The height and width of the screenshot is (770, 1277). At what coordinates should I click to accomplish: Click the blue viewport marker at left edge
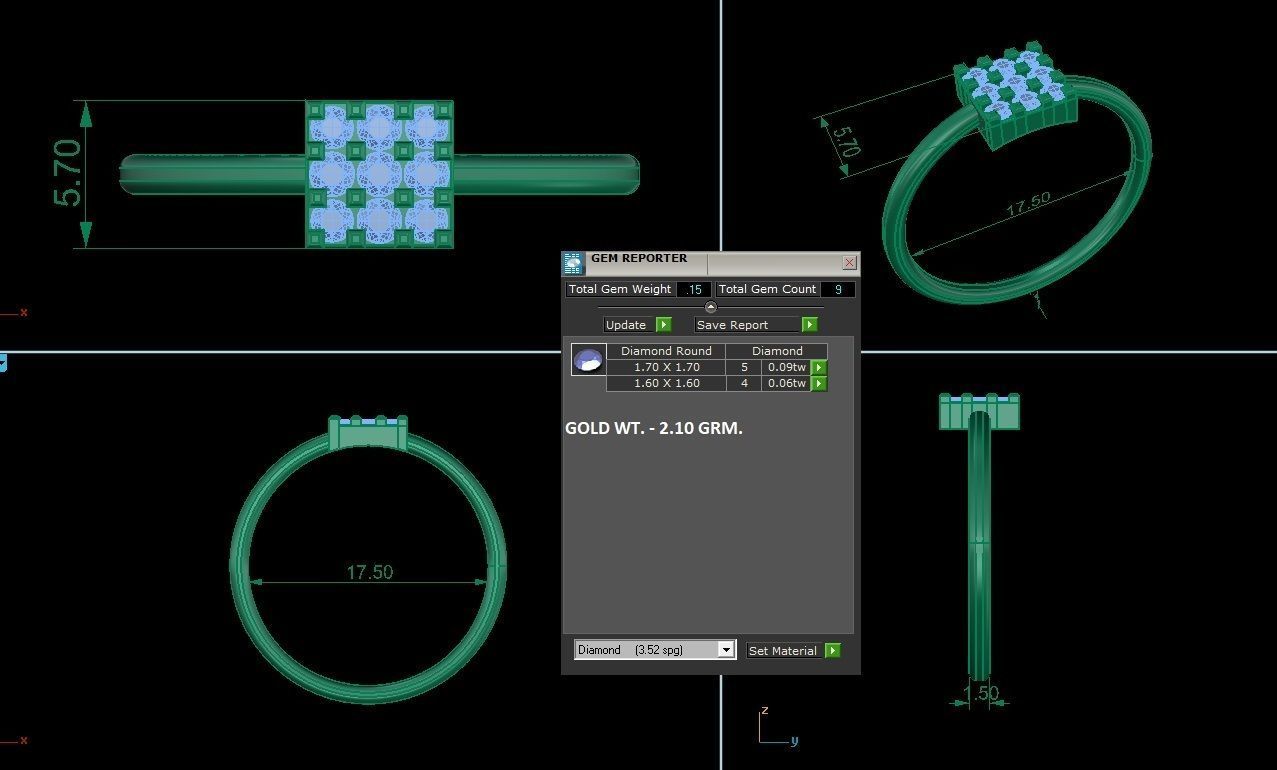[3, 363]
